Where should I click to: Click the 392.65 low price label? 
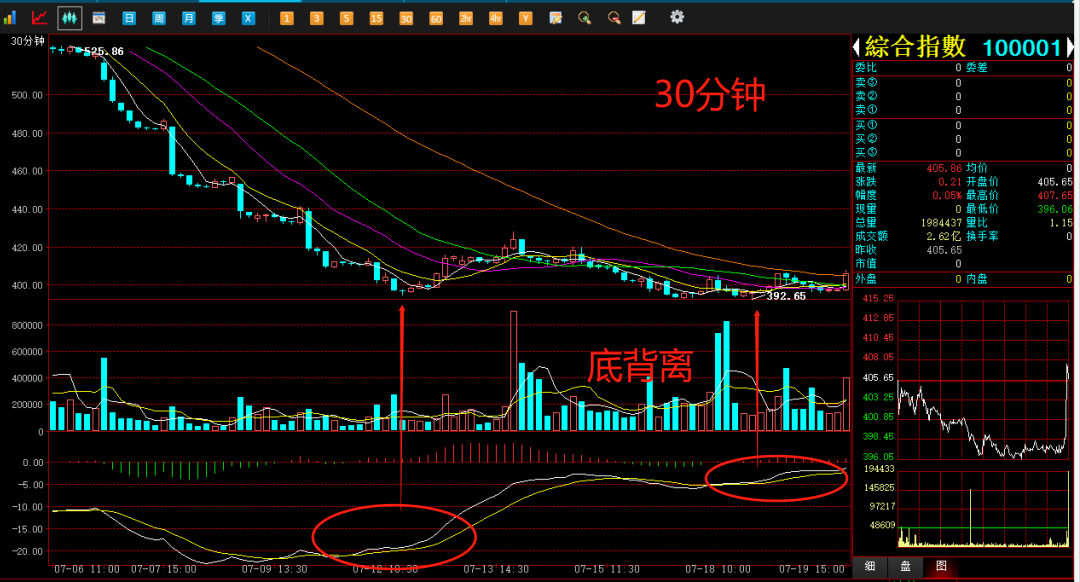tap(786, 296)
